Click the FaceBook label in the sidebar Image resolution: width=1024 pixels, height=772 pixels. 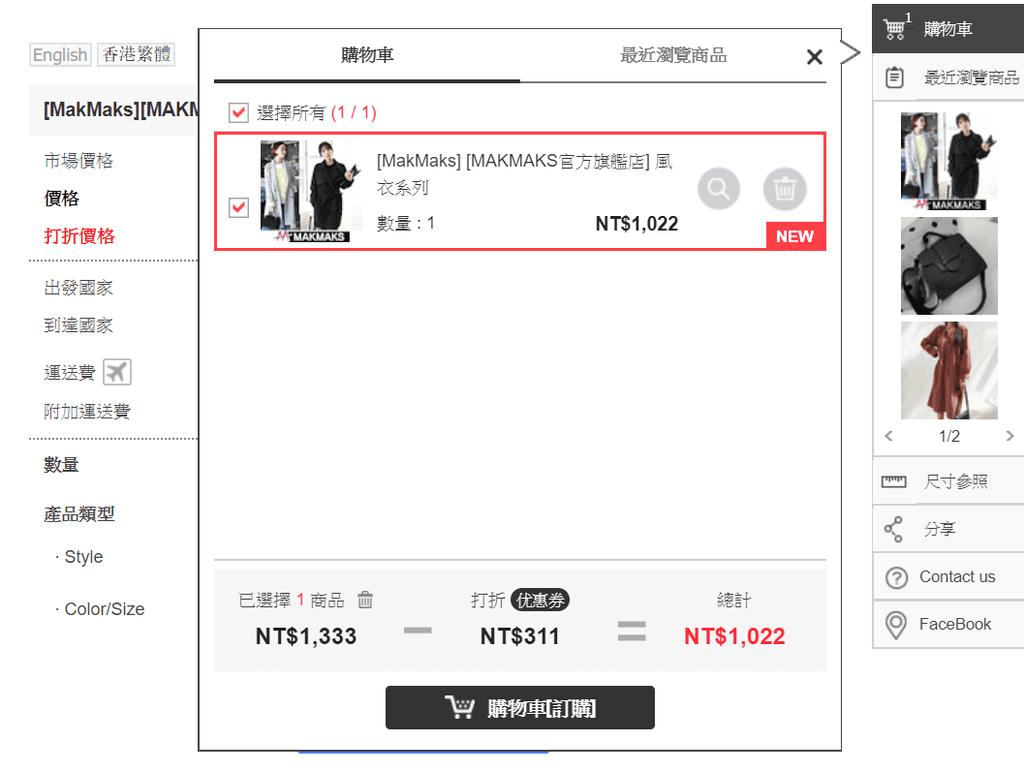(x=955, y=624)
